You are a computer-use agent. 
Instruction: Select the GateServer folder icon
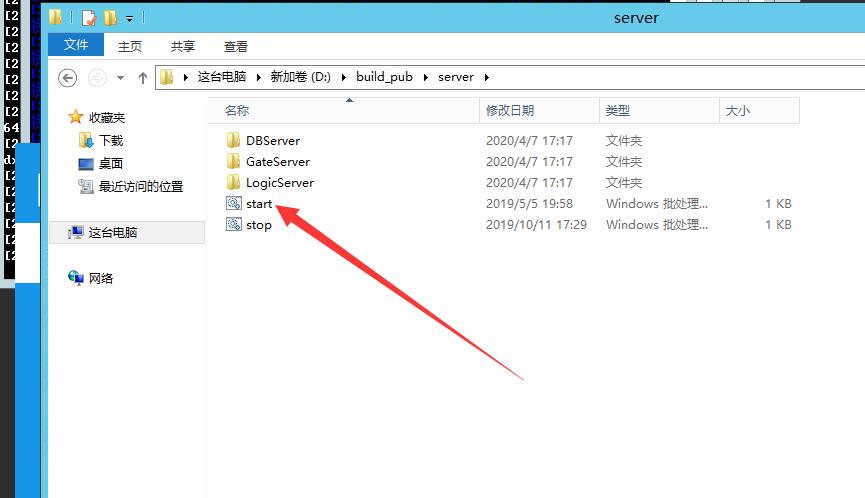(x=234, y=162)
